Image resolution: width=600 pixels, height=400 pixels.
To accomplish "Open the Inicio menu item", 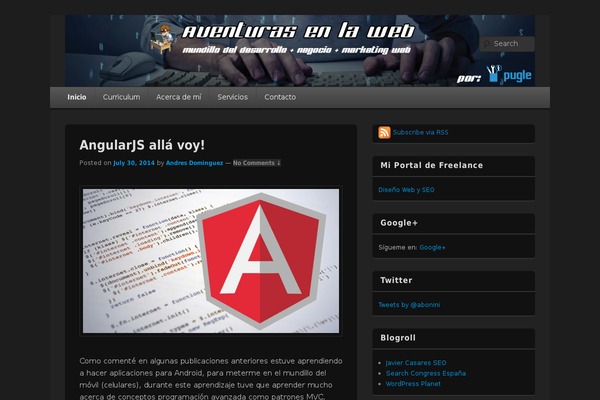I will click(x=77, y=97).
